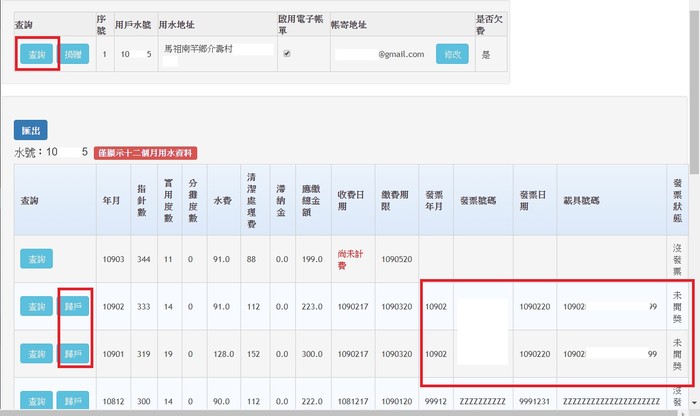Click the gmail.com email address cell
This screenshot has width=700, height=416.
pyautogui.click(x=382, y=54)
